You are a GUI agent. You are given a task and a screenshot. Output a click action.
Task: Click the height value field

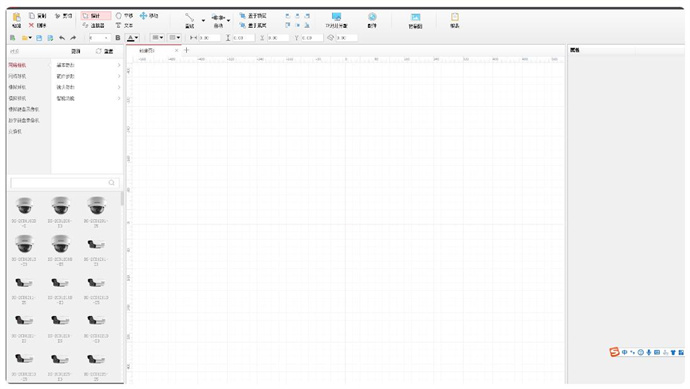pos(243,38)
